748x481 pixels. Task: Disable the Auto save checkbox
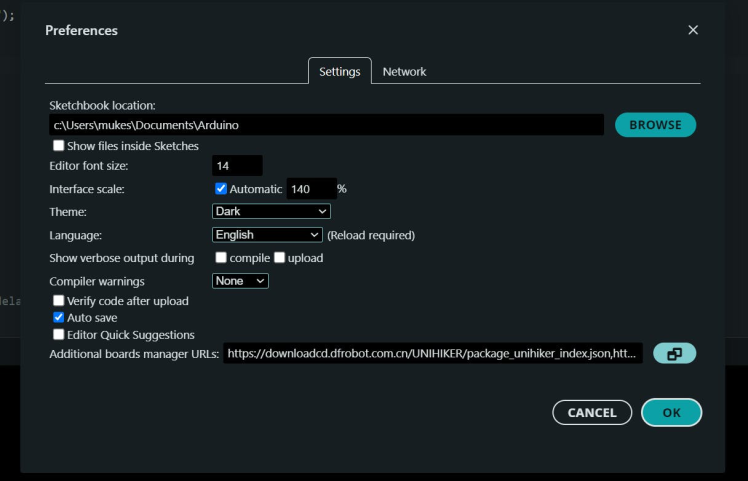point(59,317)
